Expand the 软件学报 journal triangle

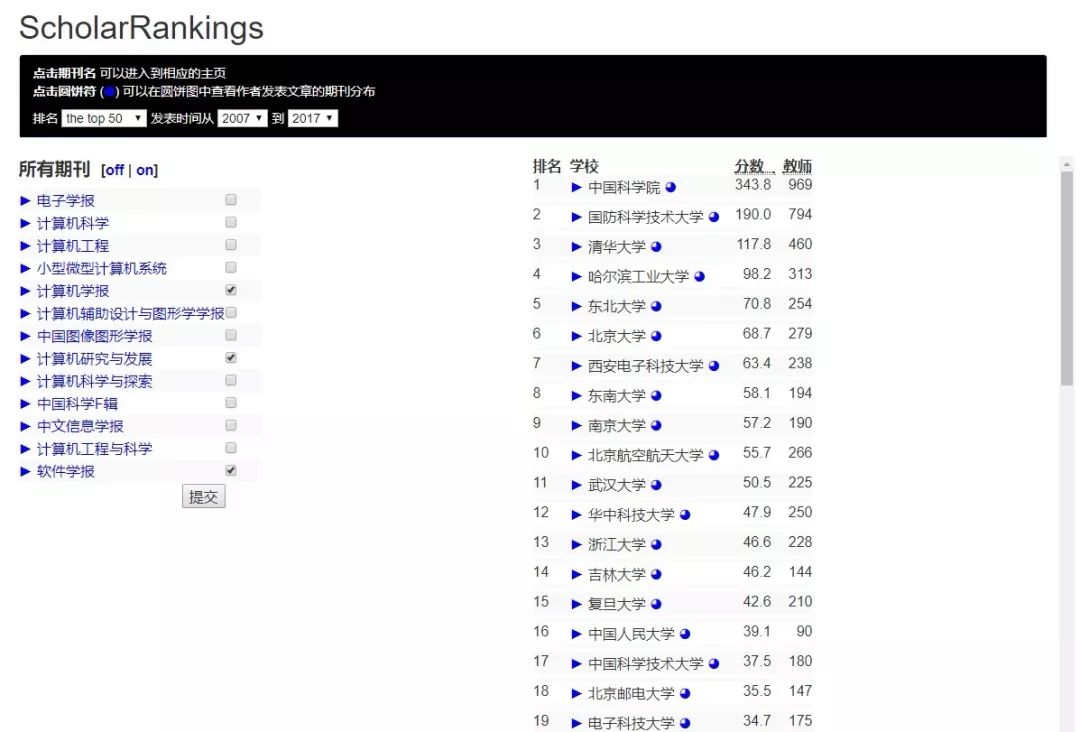25,472
